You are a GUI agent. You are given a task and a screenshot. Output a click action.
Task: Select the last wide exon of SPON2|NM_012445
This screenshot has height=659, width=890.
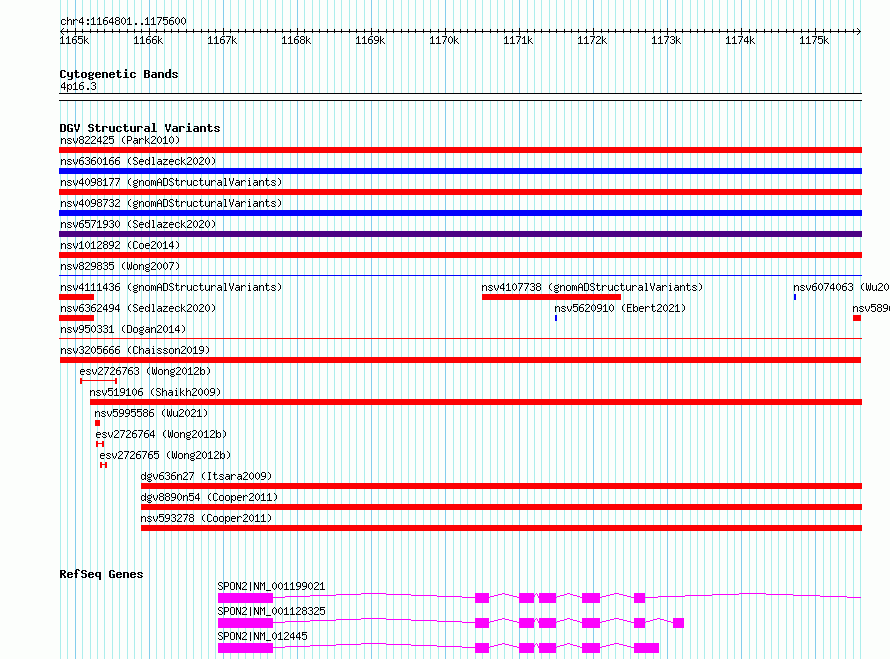(646, 648)
